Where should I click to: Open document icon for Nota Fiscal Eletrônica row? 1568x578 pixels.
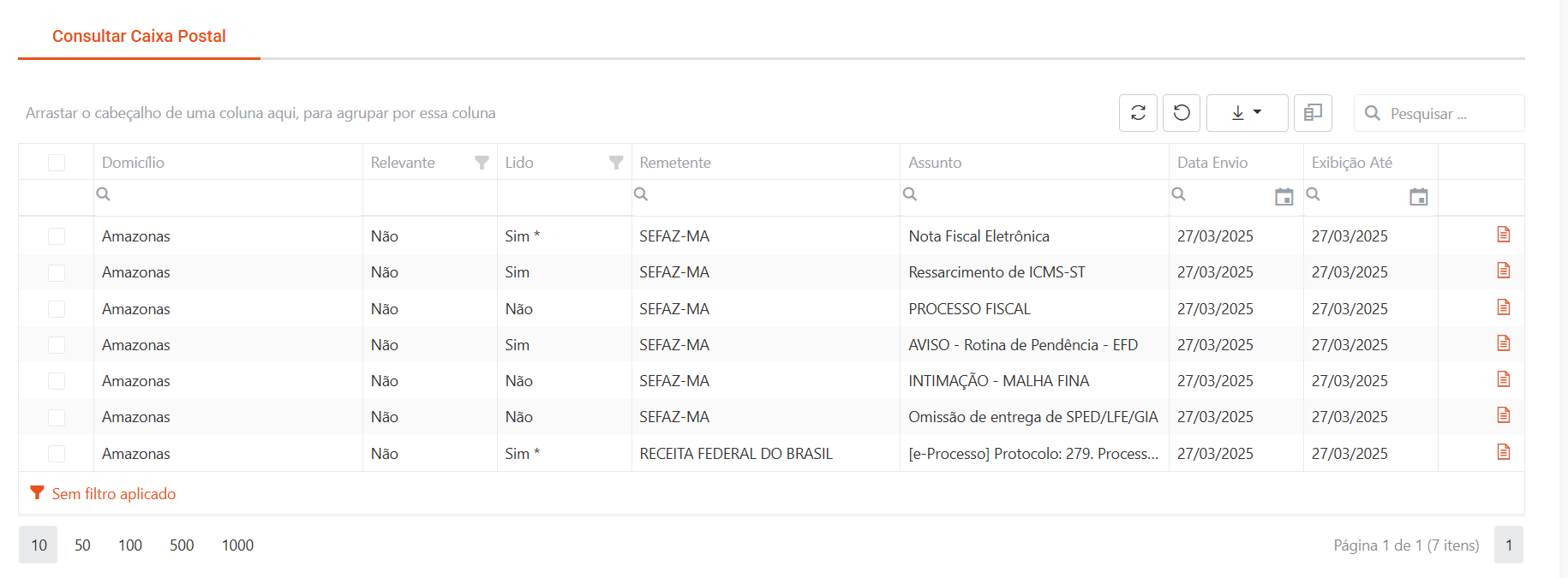1503,235
